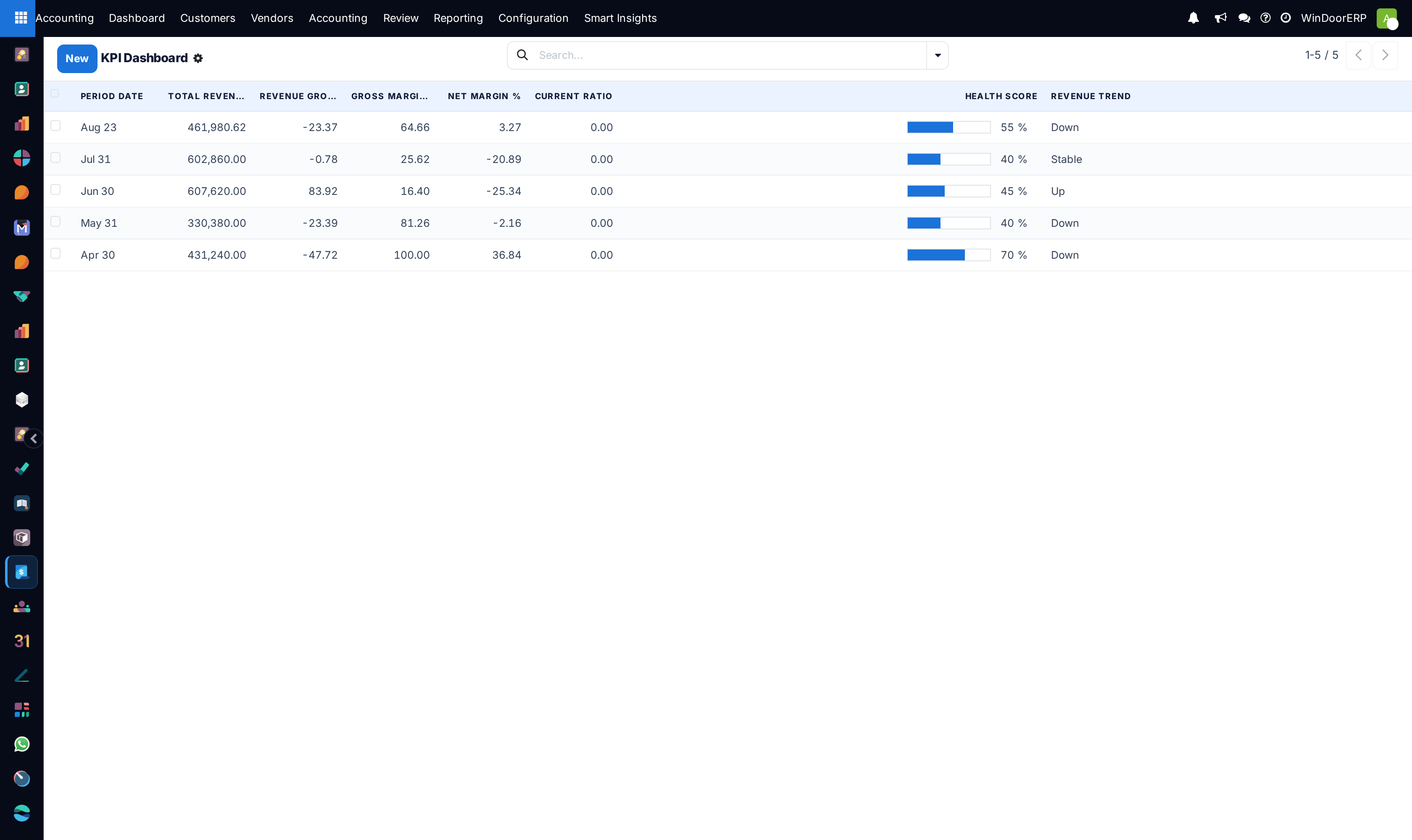Go to next page with right chevron

(x=1386, y=55)
